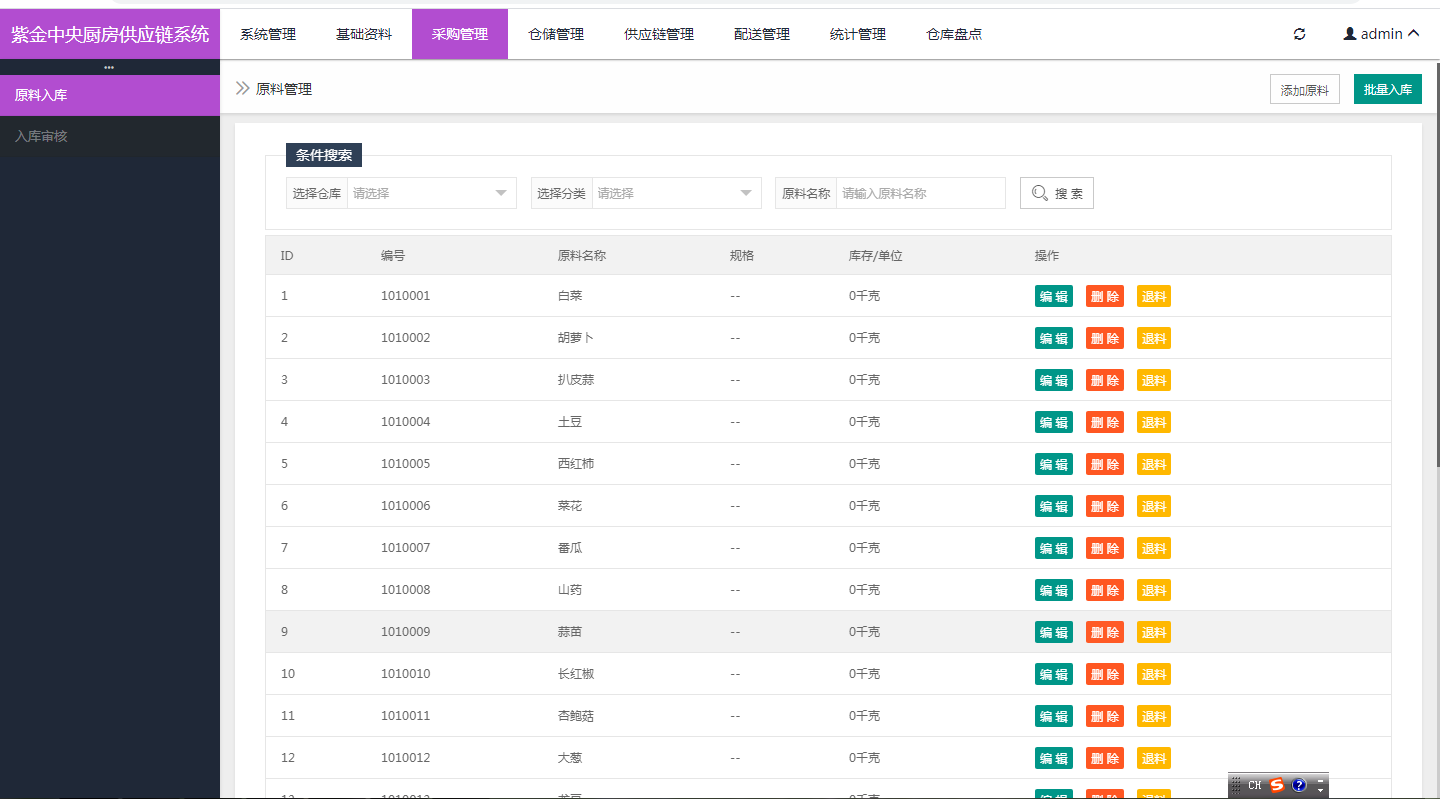Select 原料入库 in the sidebar
Screen dimensions: 1440x799
[x=110, y=95]
